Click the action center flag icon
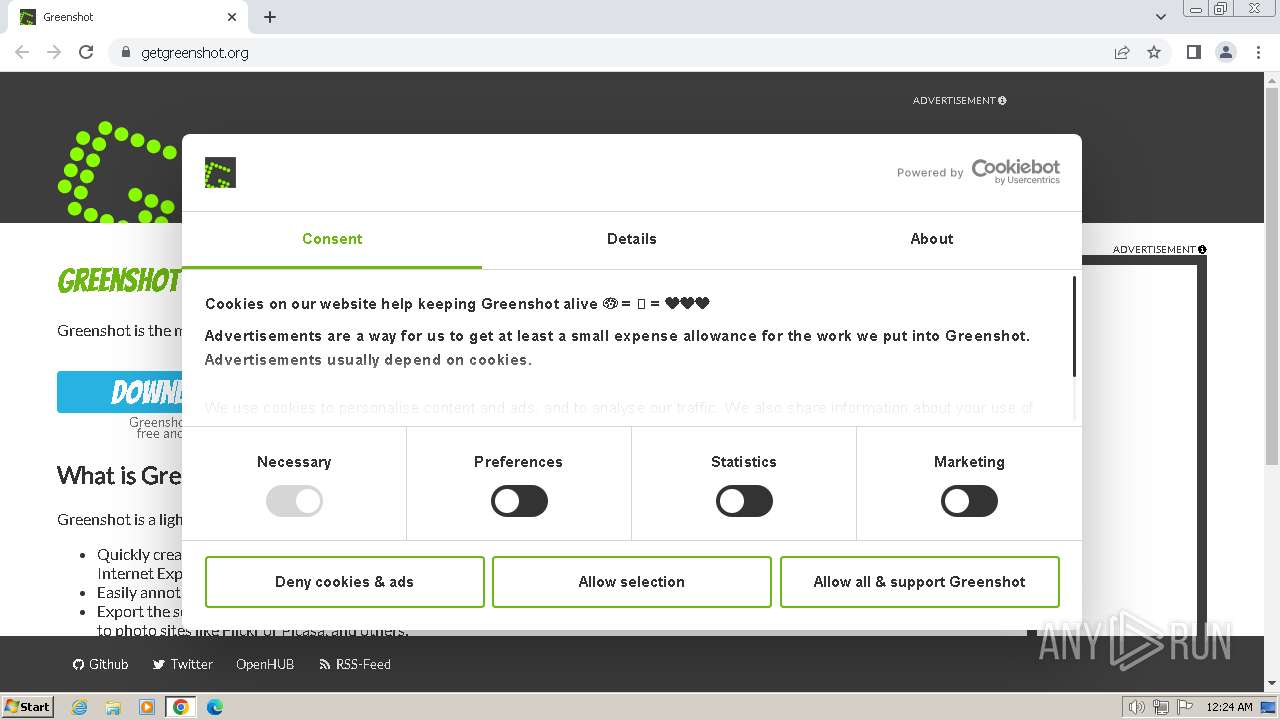The width and height of the screenshot is (1280, 720). point(1185,707)
